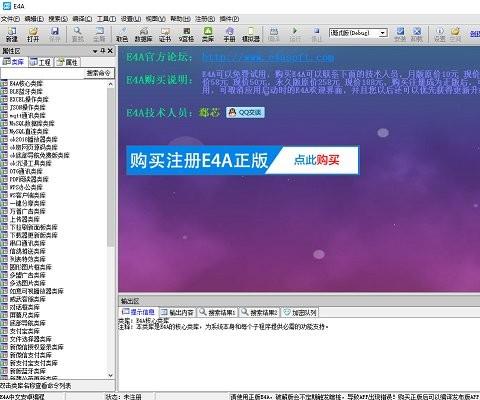Click the 购买注册E4A正版 purchase banner

pos(243,160)
